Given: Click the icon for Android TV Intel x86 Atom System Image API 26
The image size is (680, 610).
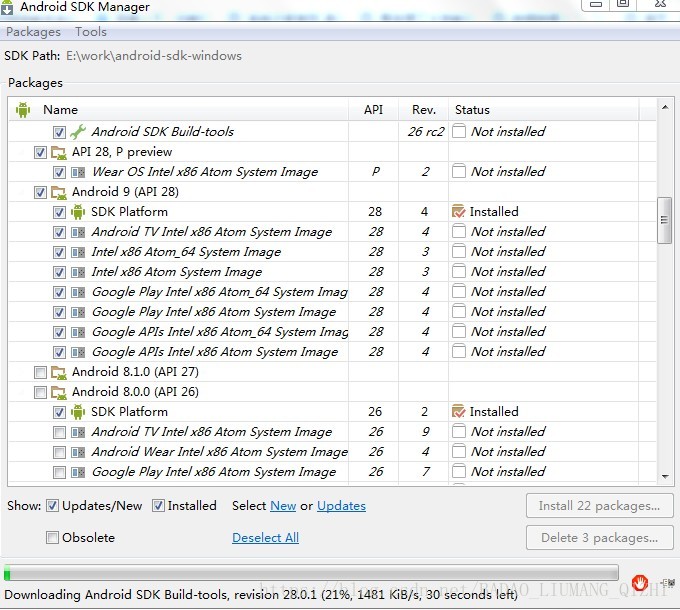Looking at the screenshot, I should (78, 432).
